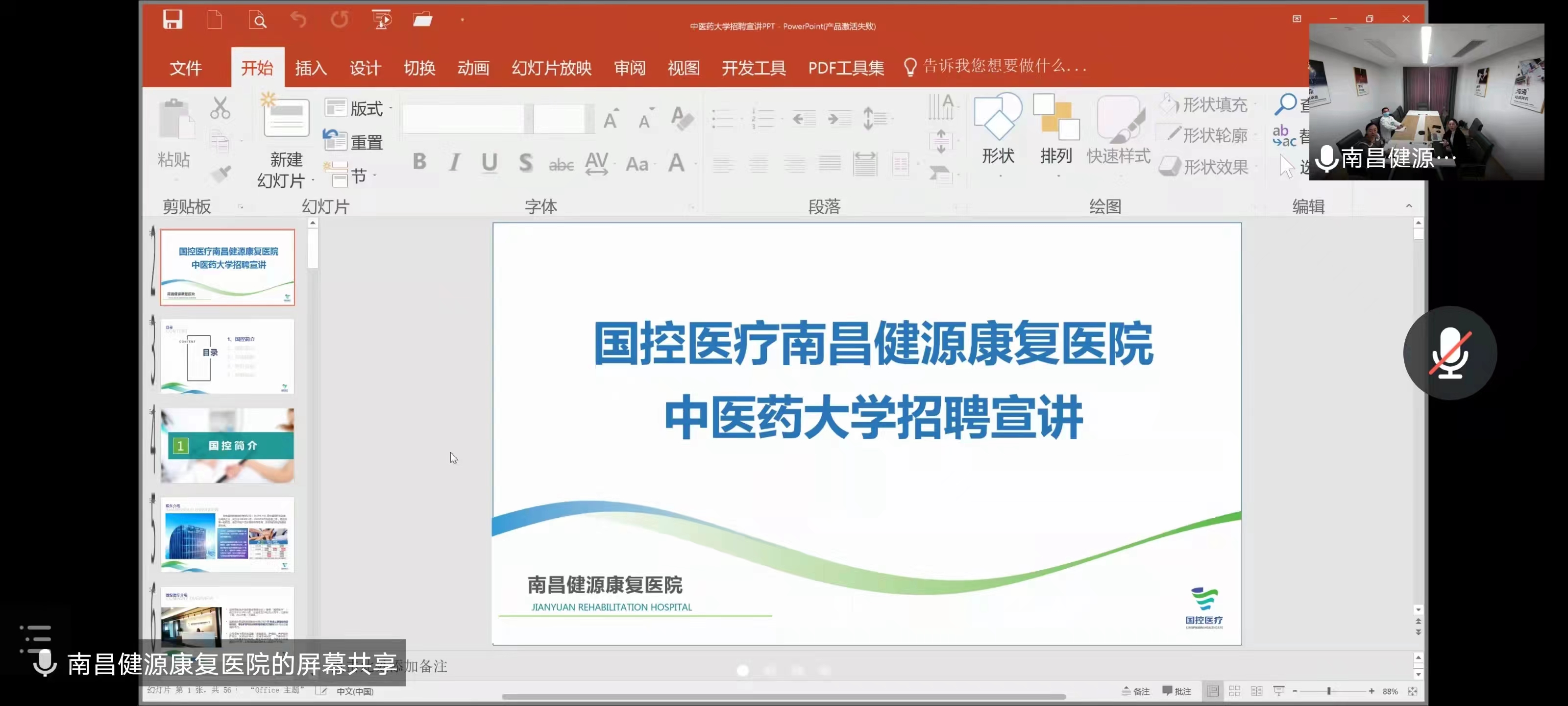Toggle text Shadow formatting
Image resolution: width=1568 pixels, height=706 pixels.
pos(526,163)
